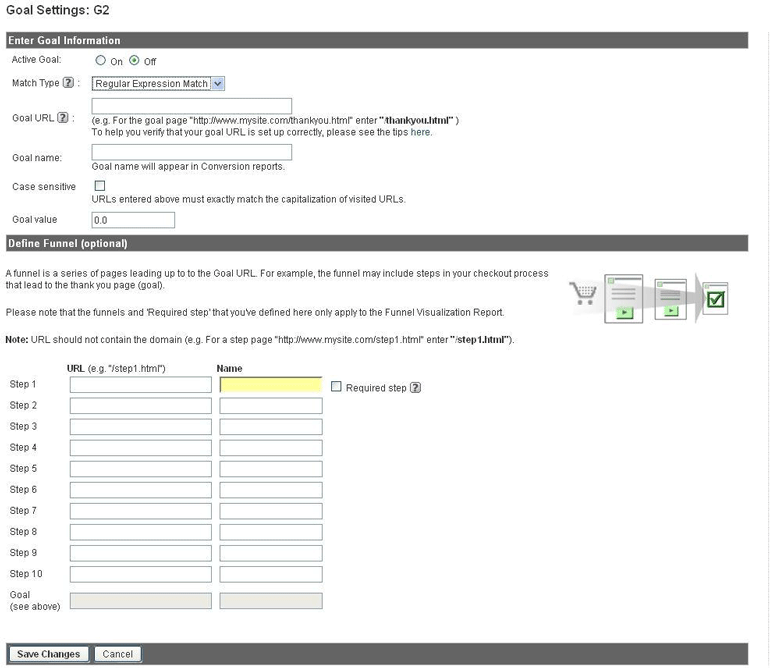
Task: Open the Goal URL help icon
Action: click(62, 117)
